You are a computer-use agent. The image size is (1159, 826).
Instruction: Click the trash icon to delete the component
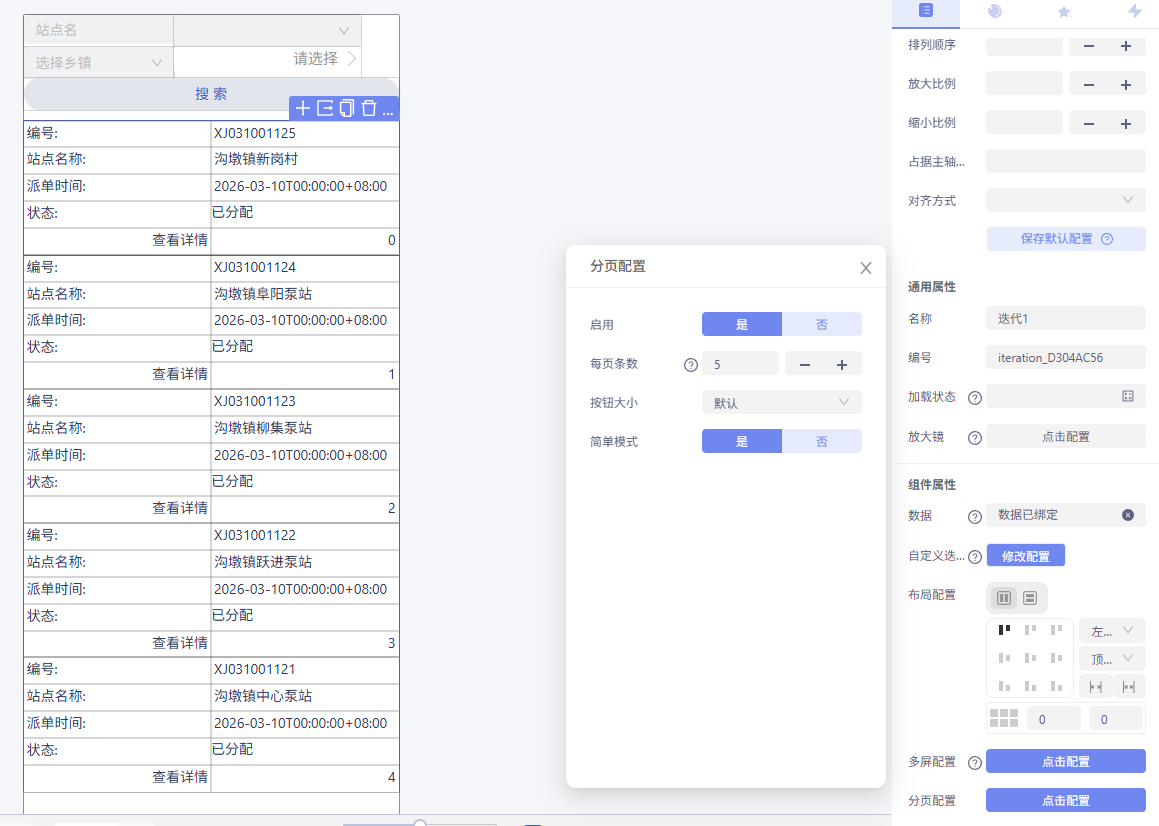pyautogui.click(x=369, y=108)
